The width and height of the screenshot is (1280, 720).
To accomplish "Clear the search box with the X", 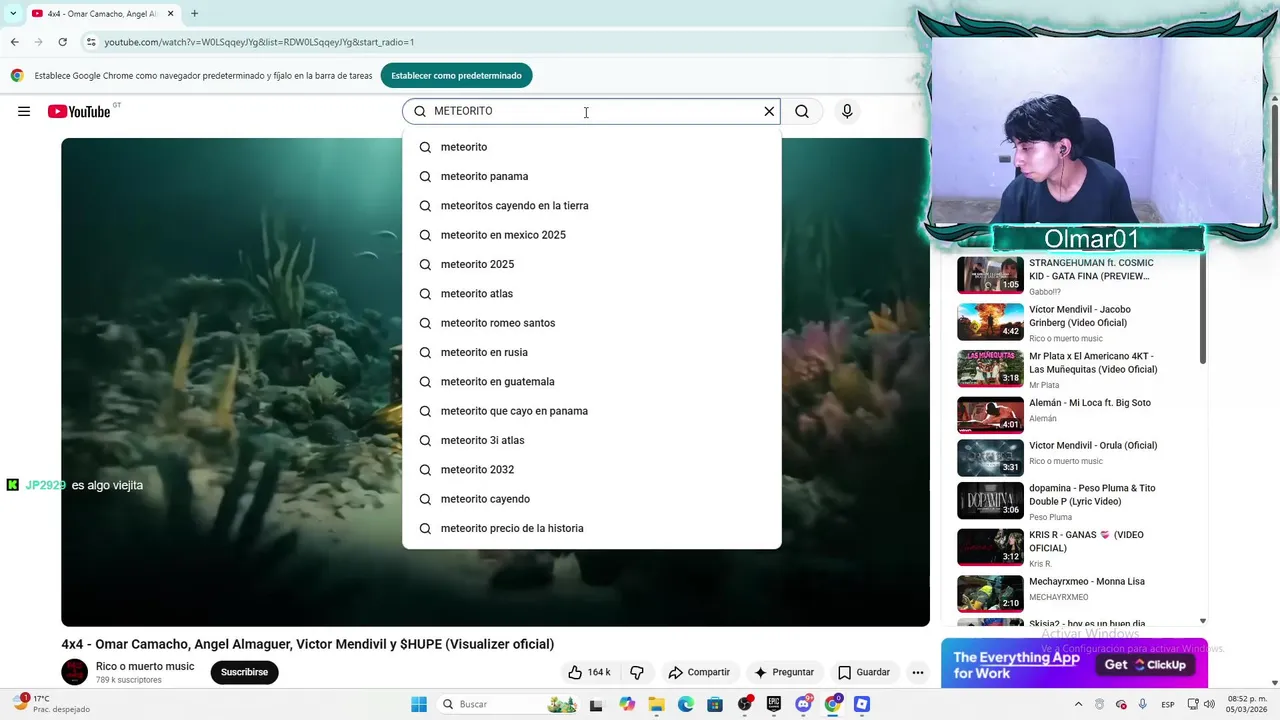I will click(769, 111).
